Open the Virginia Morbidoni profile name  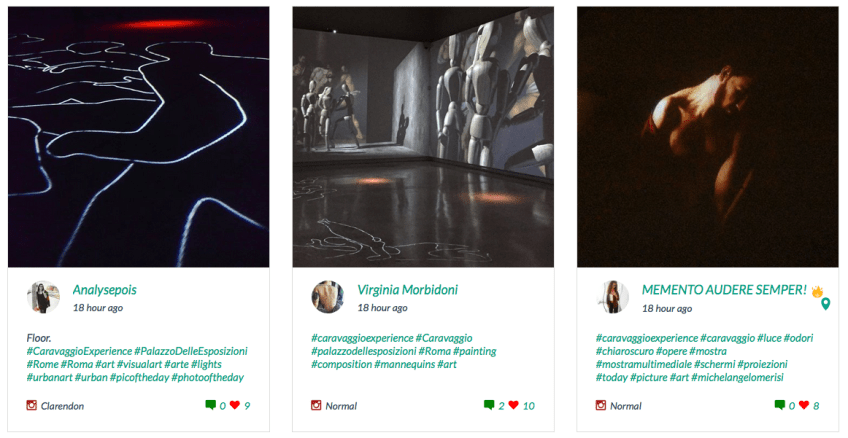407,290
